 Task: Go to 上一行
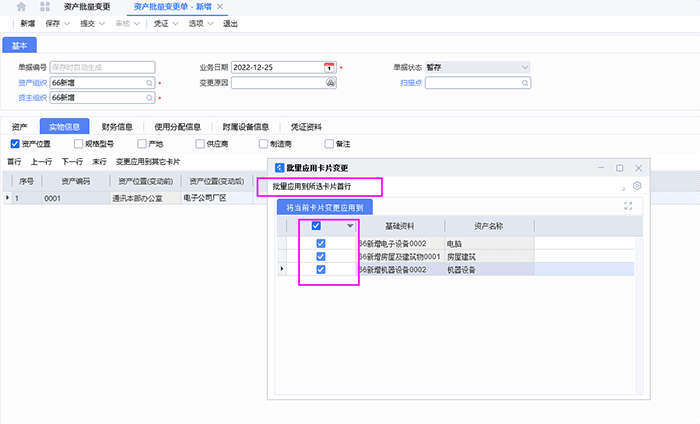(x=41, y=162)
